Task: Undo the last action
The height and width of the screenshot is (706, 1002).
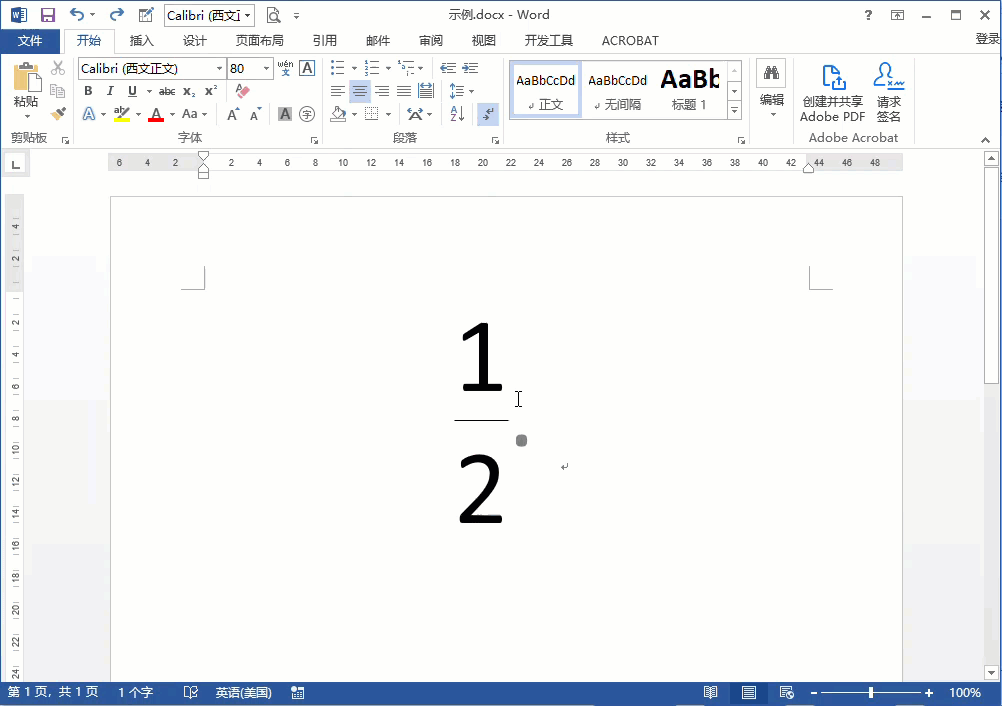Action: pyautogui.click(x=77, y=15)
